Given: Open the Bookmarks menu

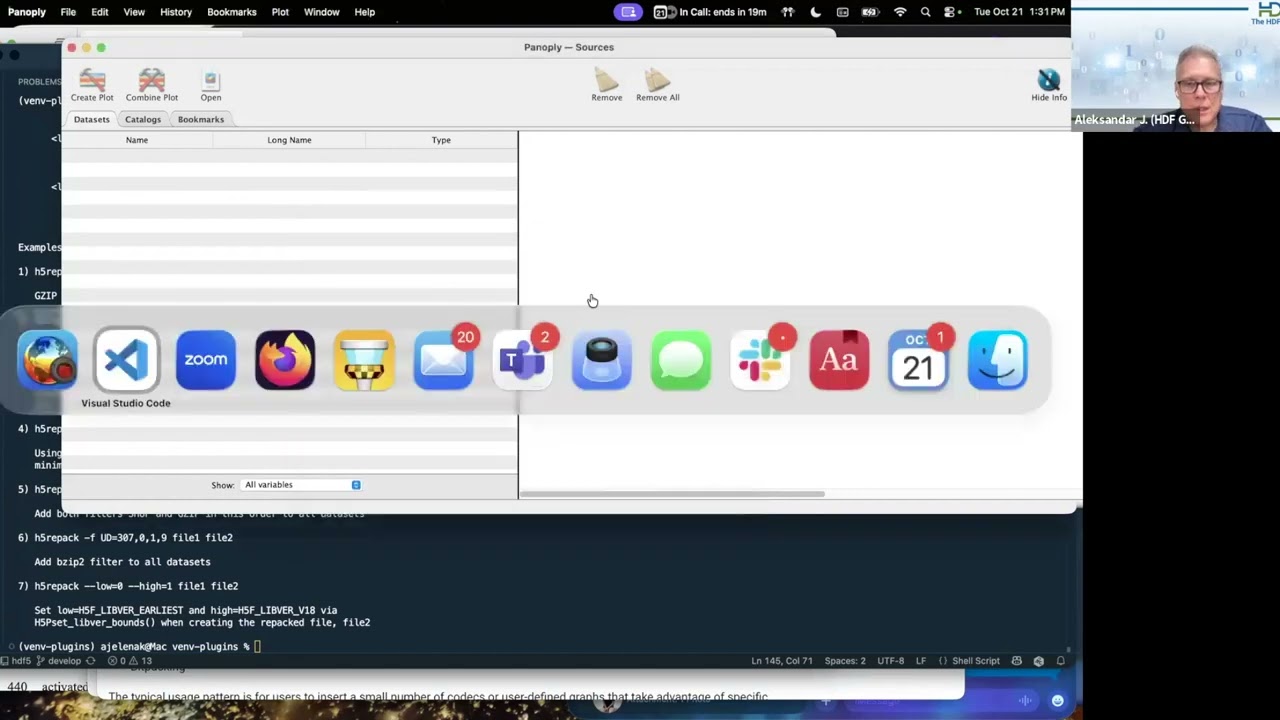Looking at the screenshot, I should tap(232, 12).
